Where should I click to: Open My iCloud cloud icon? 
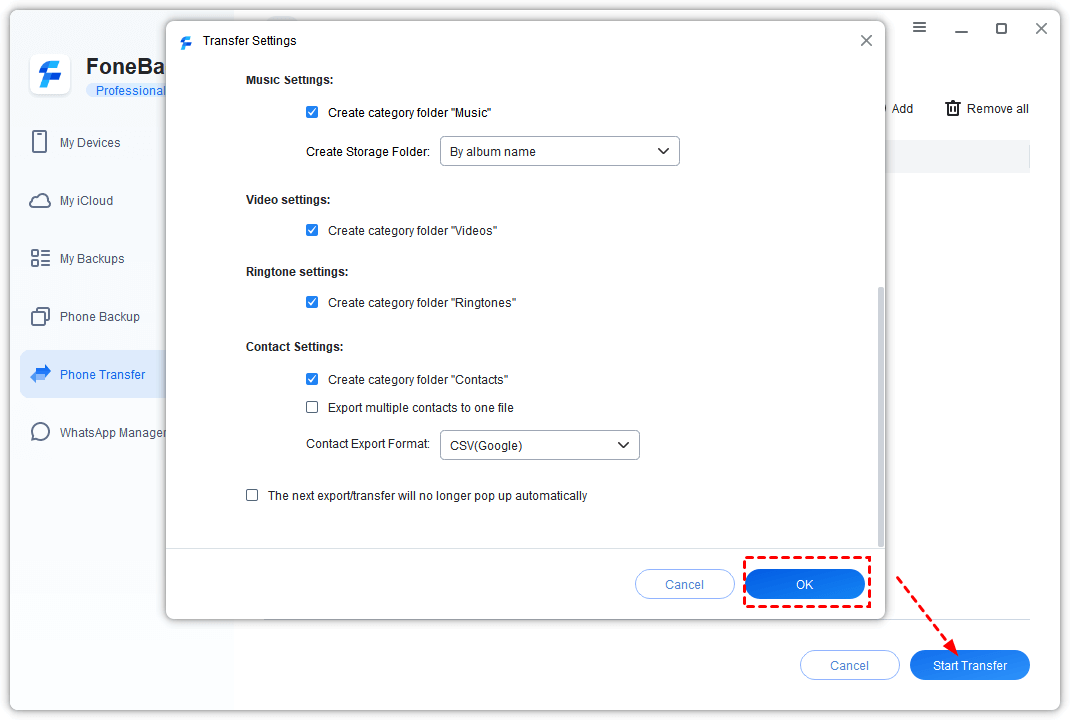40,201
